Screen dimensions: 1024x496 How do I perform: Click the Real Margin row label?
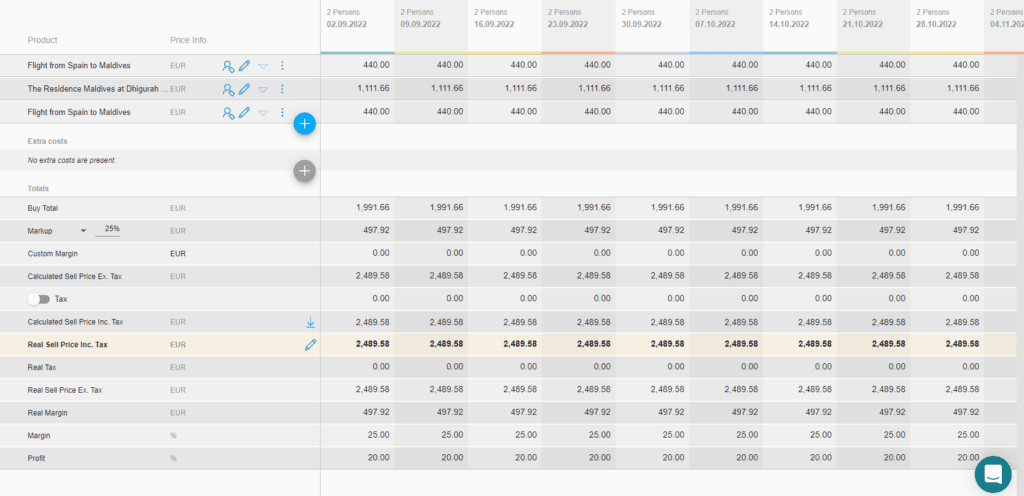point(48,413)
